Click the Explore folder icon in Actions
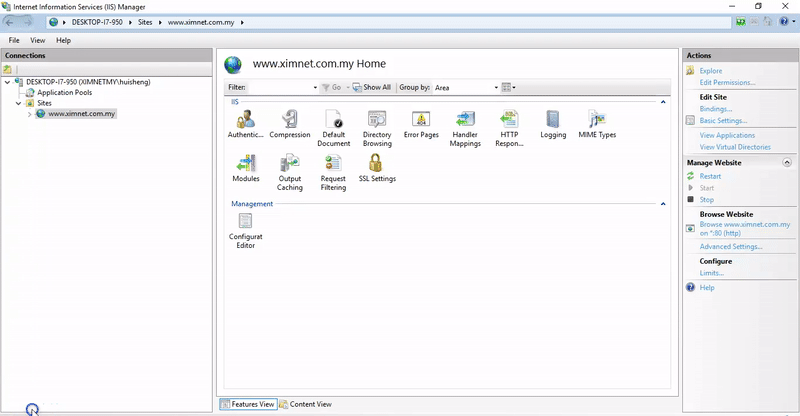The height and width of the screenshot is (416, 800). pyautogui.click(x=690, y=70)
